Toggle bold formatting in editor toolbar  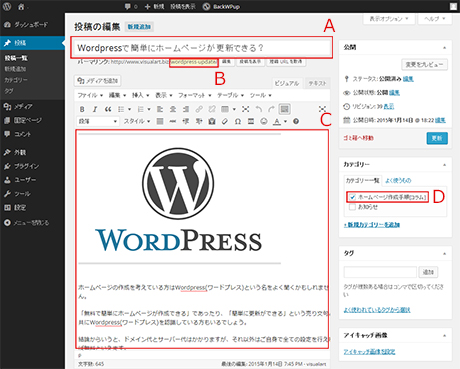(82, 109)
